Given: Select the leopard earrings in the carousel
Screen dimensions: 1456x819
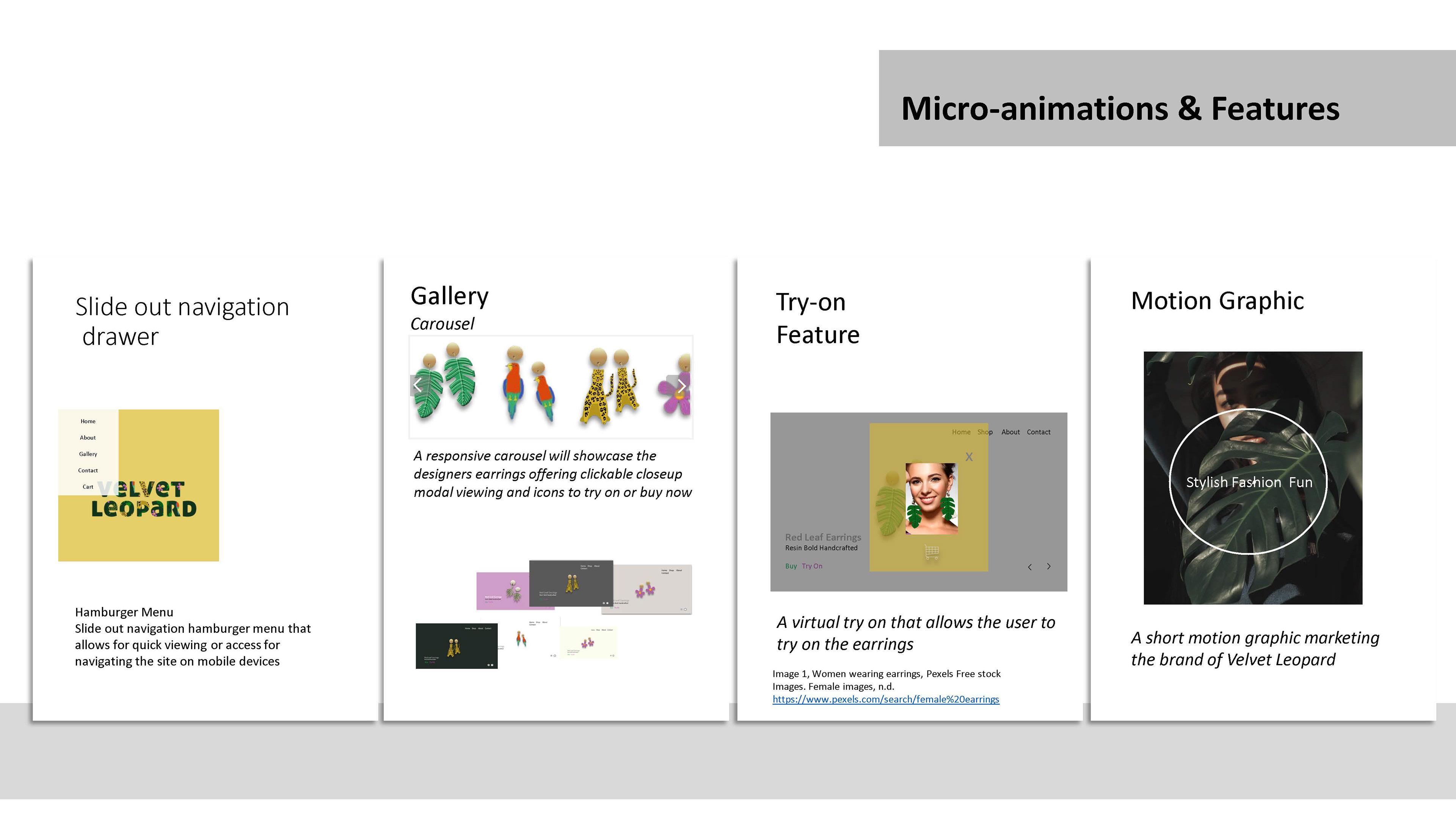Looking at the screenshot, I should tap(610, 386).
